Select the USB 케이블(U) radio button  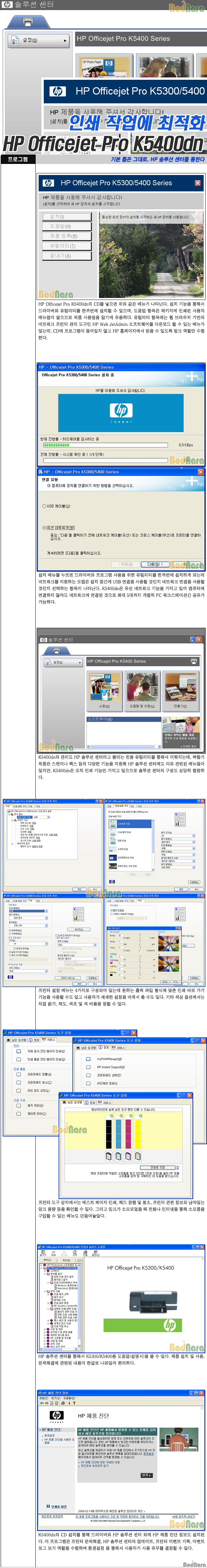pyautogui.click(x=44, y=506)
